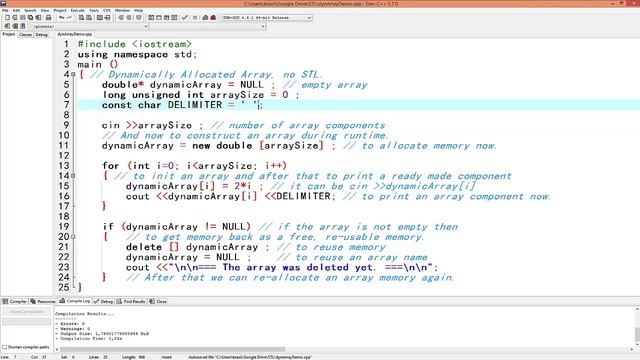Start debugging with the checkmark icon
Image resolution: width=640 pixels, height=360 pixels.
point(185,18)
